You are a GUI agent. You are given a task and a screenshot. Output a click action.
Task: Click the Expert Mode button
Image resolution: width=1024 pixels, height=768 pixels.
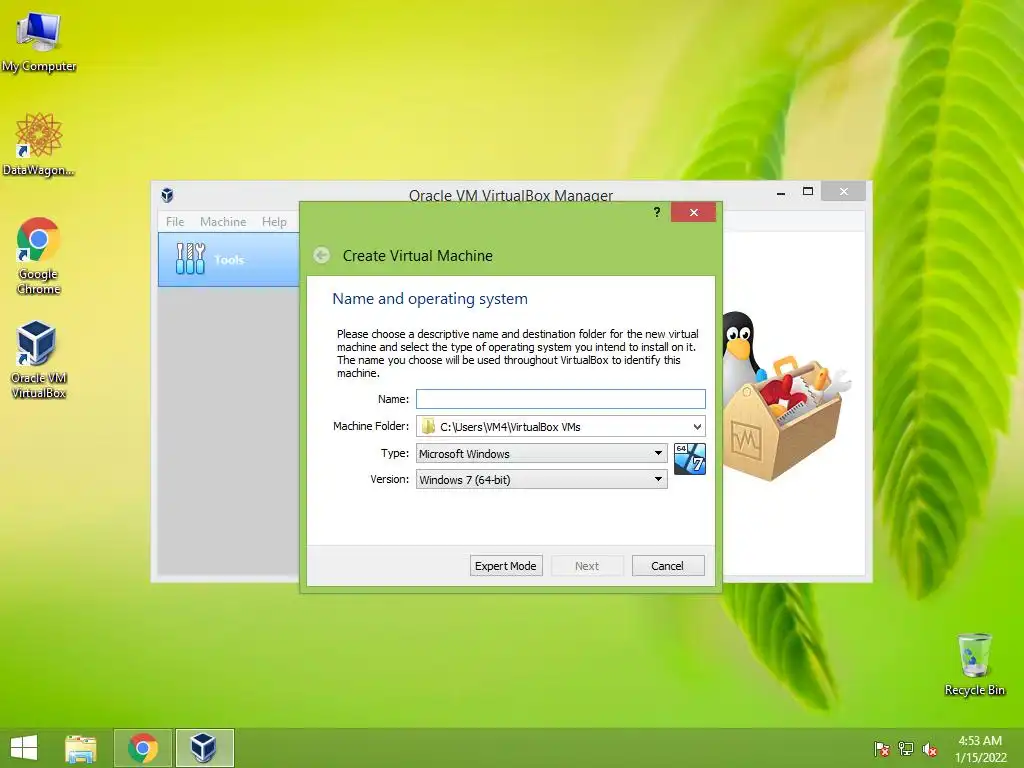click(506, 566)
